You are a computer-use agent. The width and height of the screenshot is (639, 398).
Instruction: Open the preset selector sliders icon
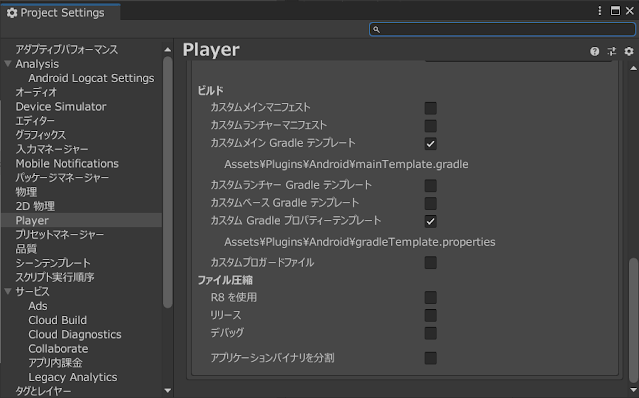coord(612,51)
